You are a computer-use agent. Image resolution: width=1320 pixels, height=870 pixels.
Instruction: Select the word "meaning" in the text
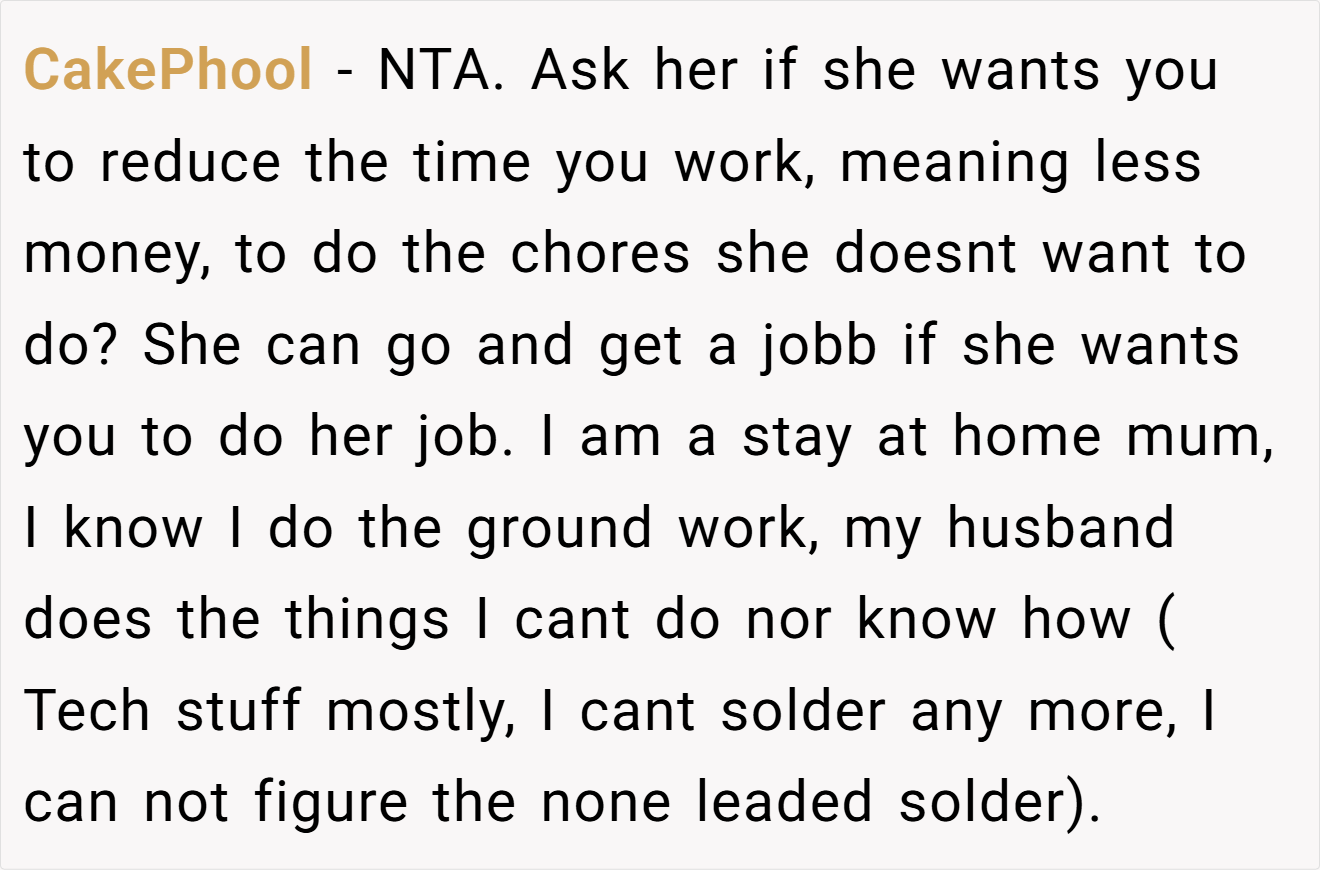point(954,164)
